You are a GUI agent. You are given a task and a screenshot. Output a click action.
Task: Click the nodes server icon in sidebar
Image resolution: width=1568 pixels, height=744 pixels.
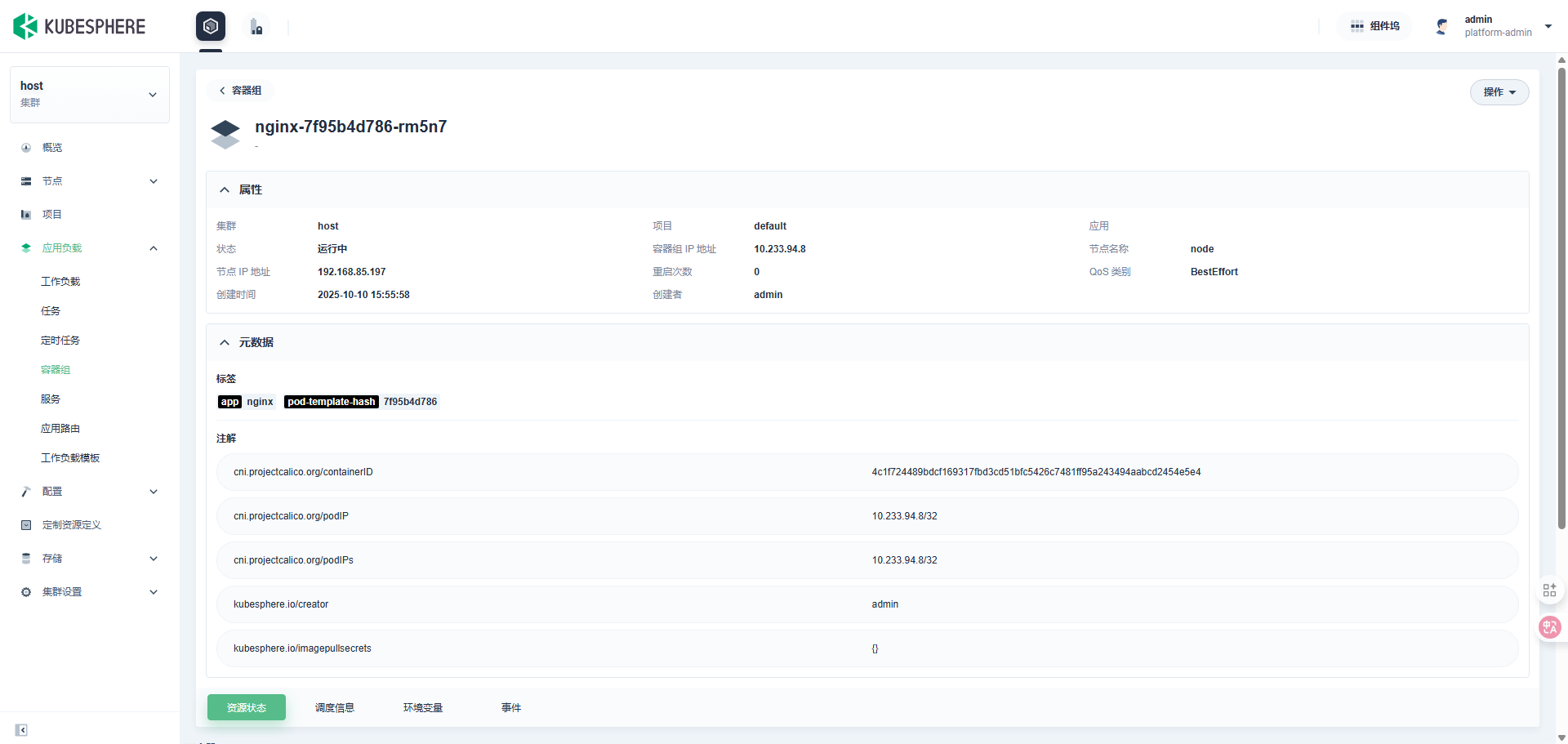(x=26, y=181)
